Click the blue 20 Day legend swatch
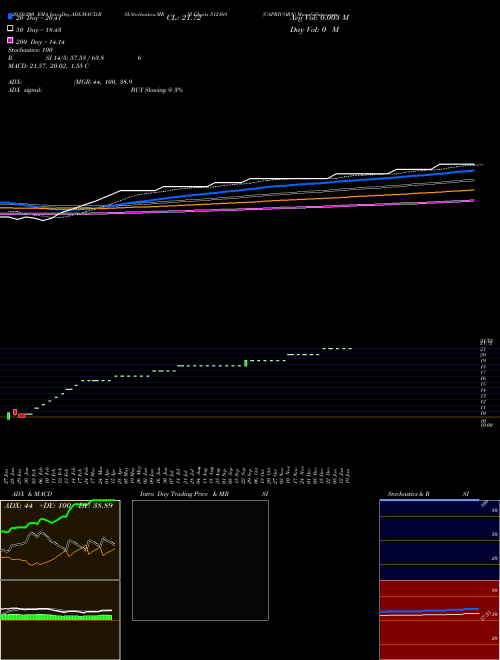 [x=10, y=16]
